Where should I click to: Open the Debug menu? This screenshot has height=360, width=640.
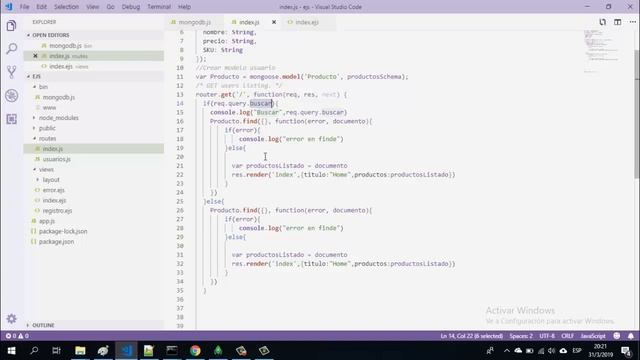click(131, 7)
